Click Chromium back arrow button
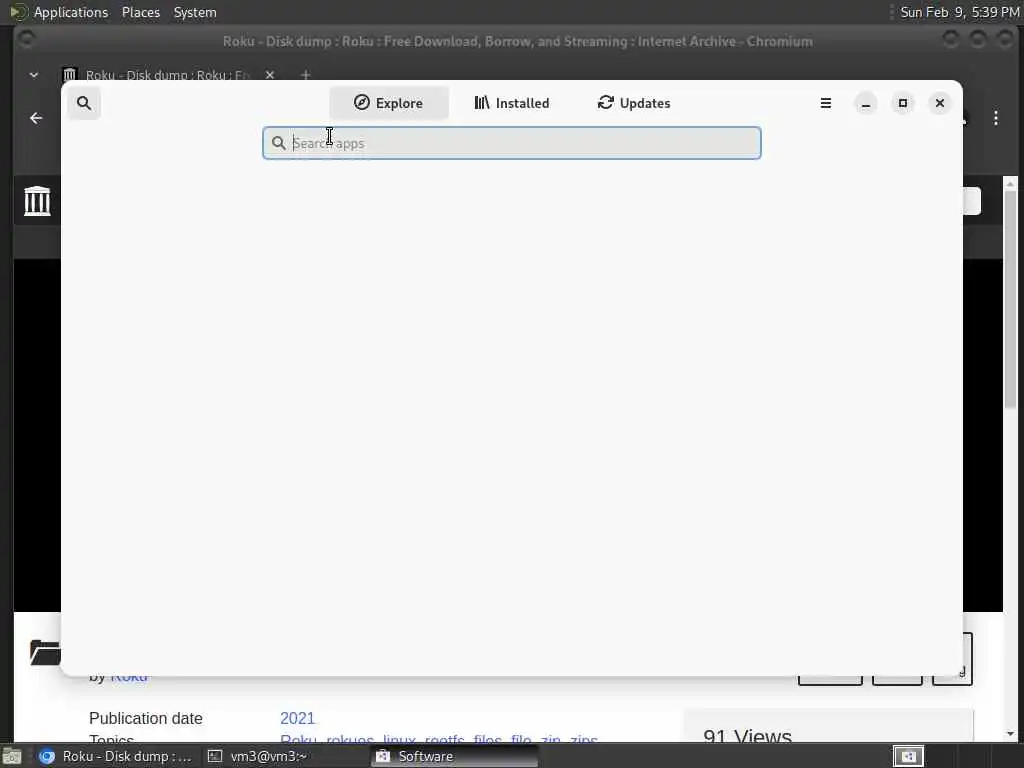 [36, 118]
